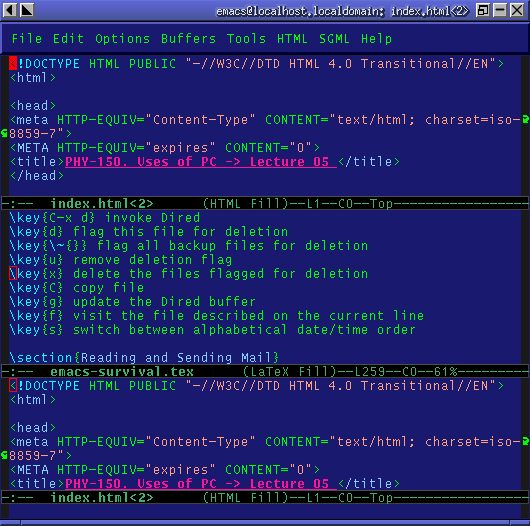Image resolution: width=530 pixels, height=526 pixels.
Task: Click the minimize window icon
Action: pos(500,10)
